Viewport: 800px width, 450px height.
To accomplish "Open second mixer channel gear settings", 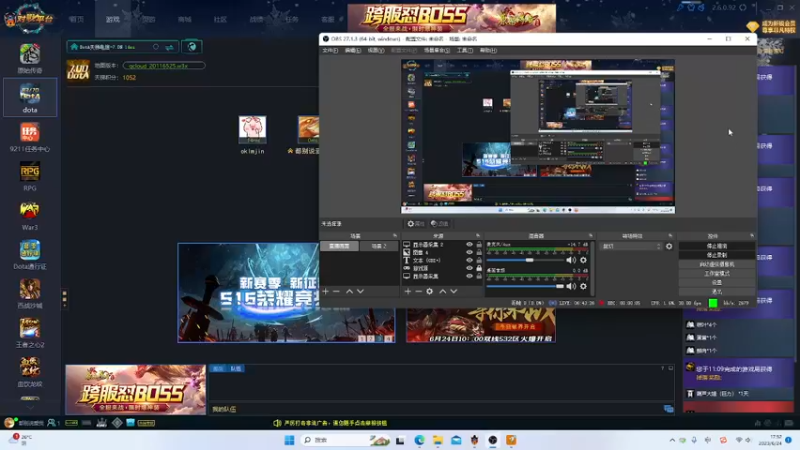I will (x=583, y=286).
